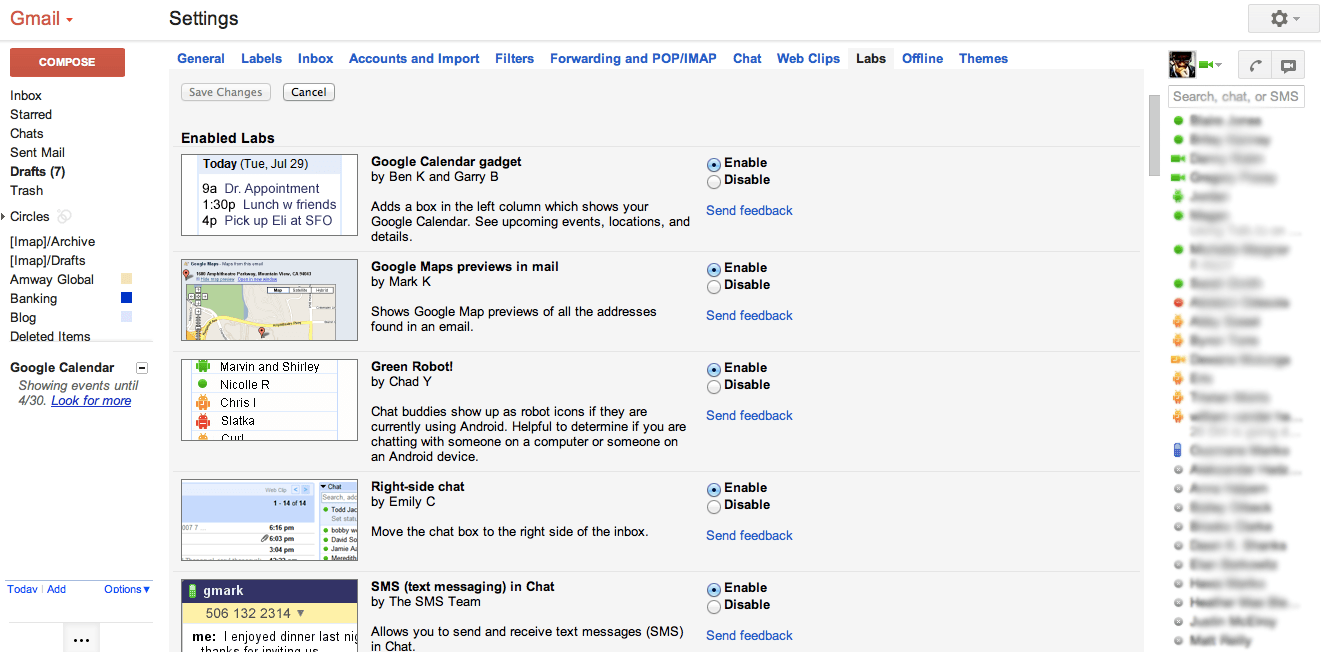This screenshot has width=1321, height=652.
Task: Click the Banking label blue color swatch
Action: click(x=126, y=298)
